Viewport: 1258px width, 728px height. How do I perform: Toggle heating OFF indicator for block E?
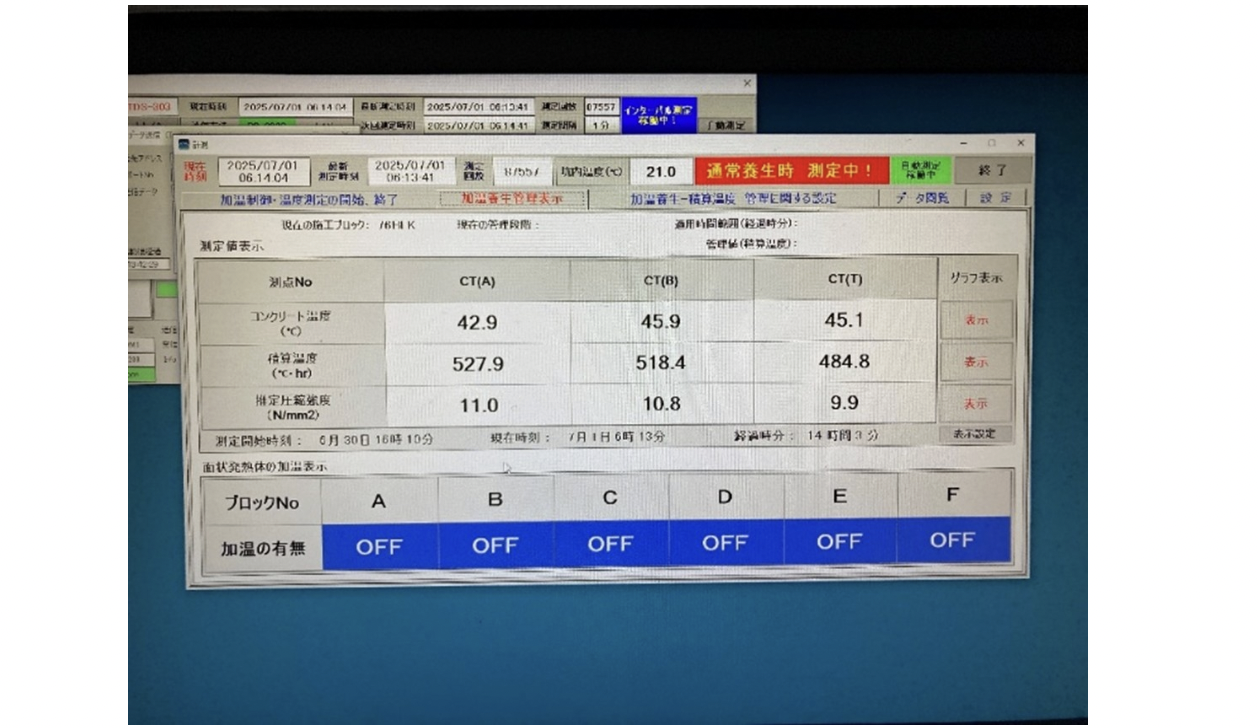coord(839,542)
